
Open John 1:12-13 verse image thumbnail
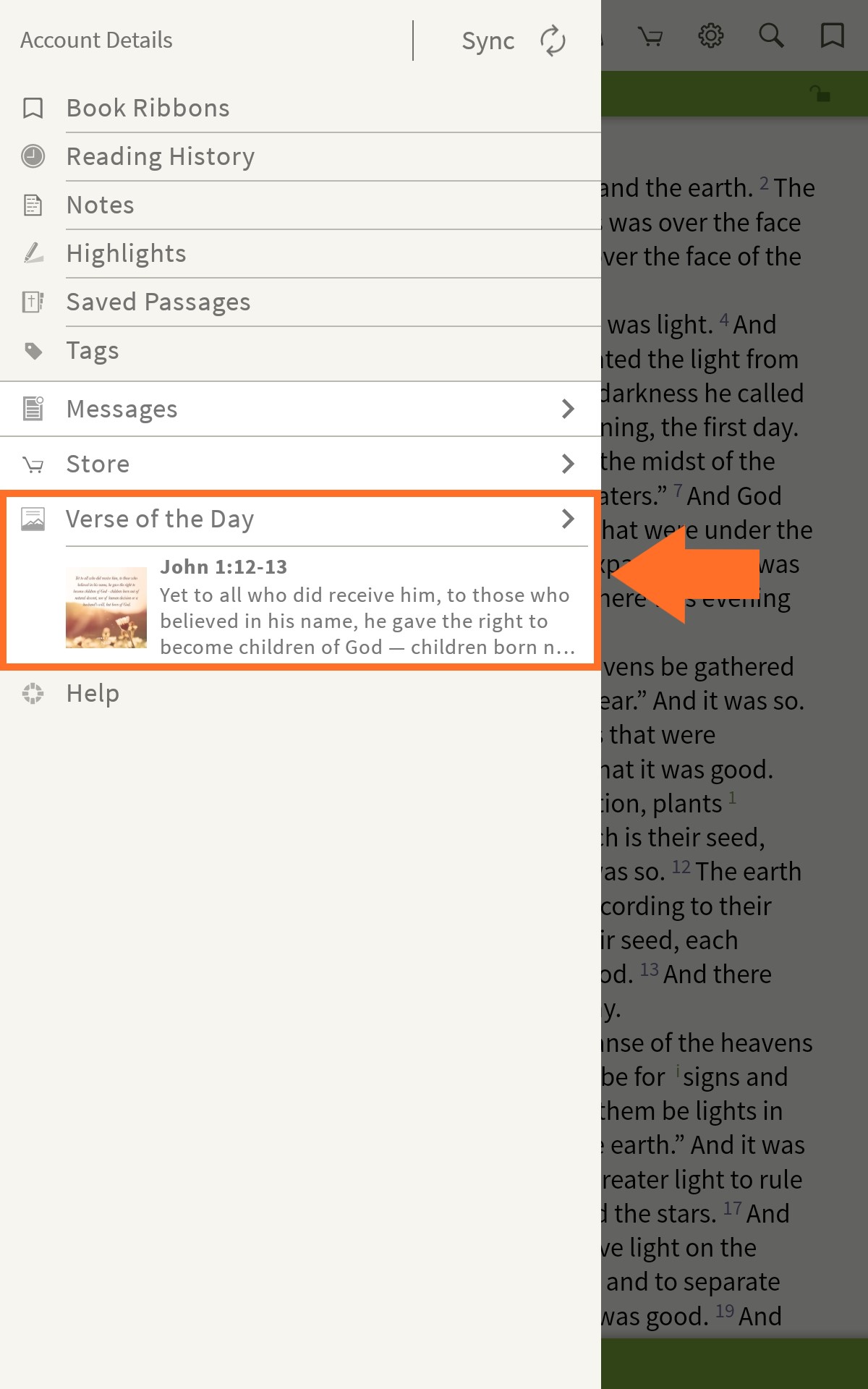tap(106, 608)
